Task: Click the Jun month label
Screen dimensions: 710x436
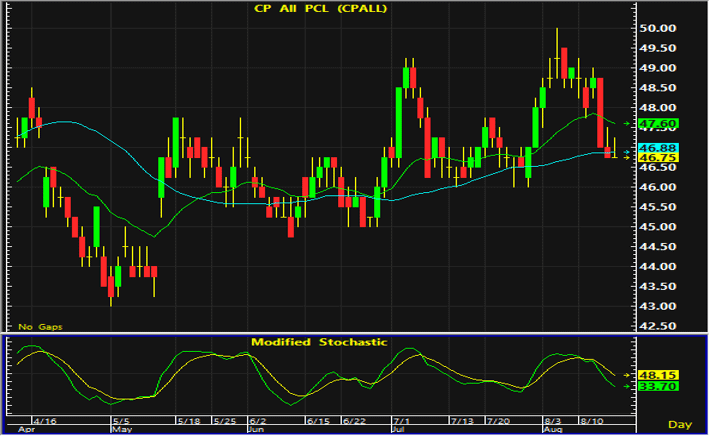Action: pos(256,429)
